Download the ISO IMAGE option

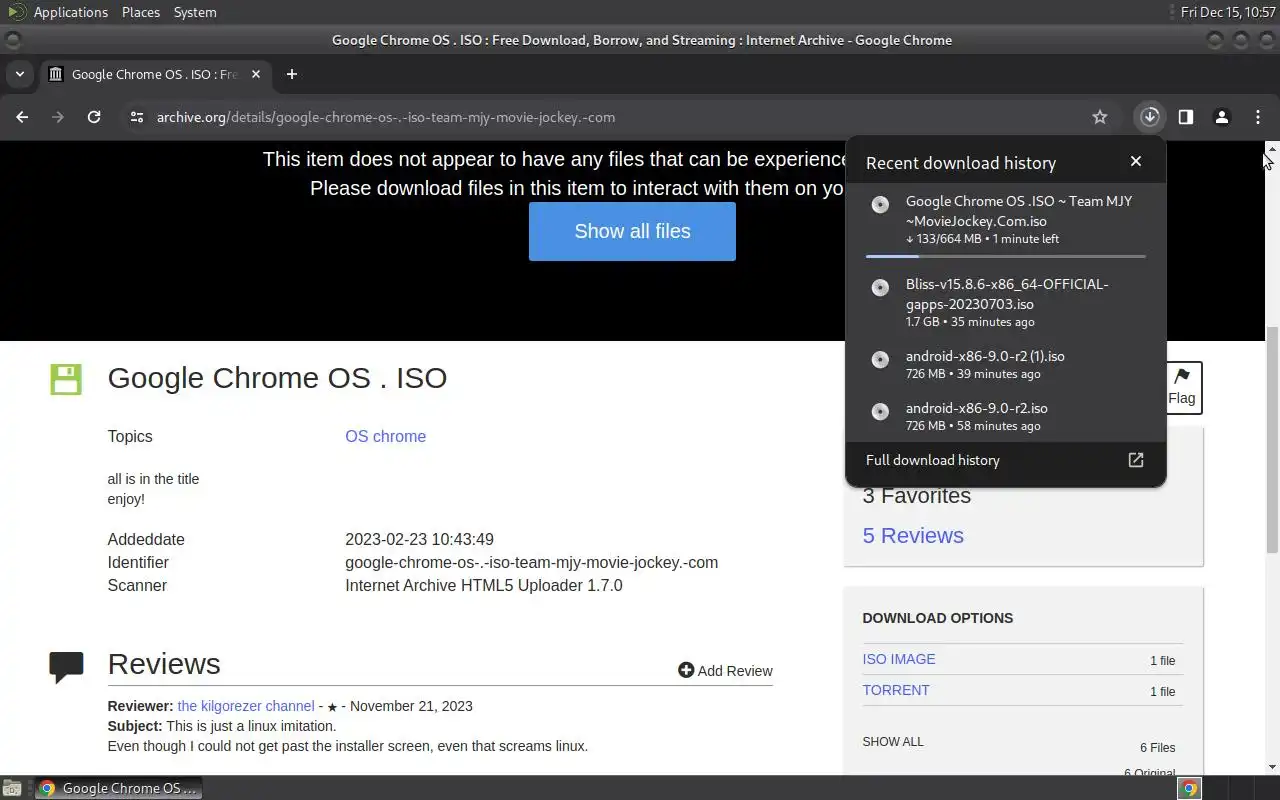pos(899,659)
